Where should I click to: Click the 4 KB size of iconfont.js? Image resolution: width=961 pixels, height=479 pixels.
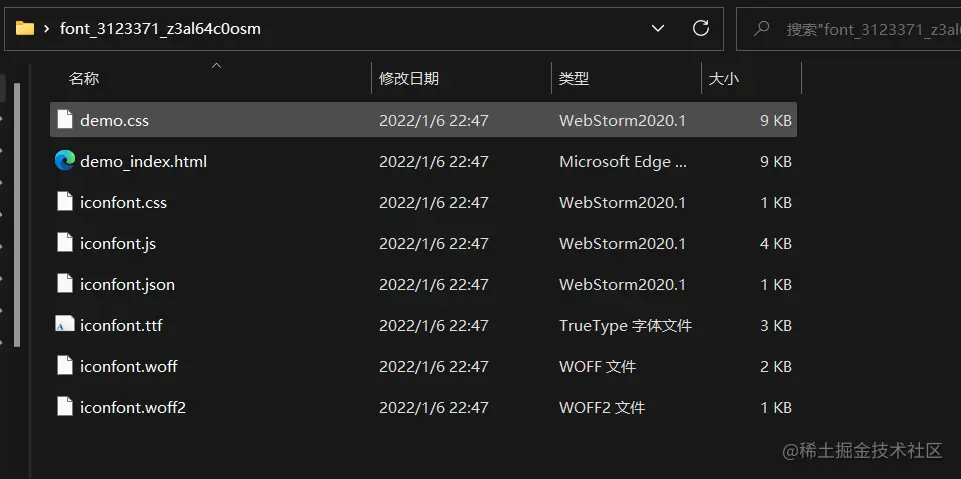click(x=776, y=244)
